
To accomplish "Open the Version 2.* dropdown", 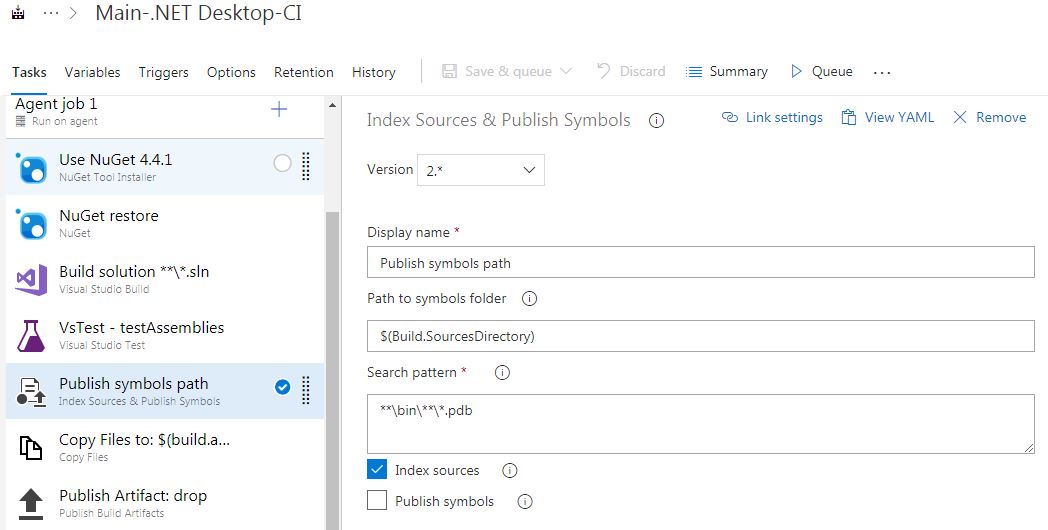I will (x=481, y=170).
